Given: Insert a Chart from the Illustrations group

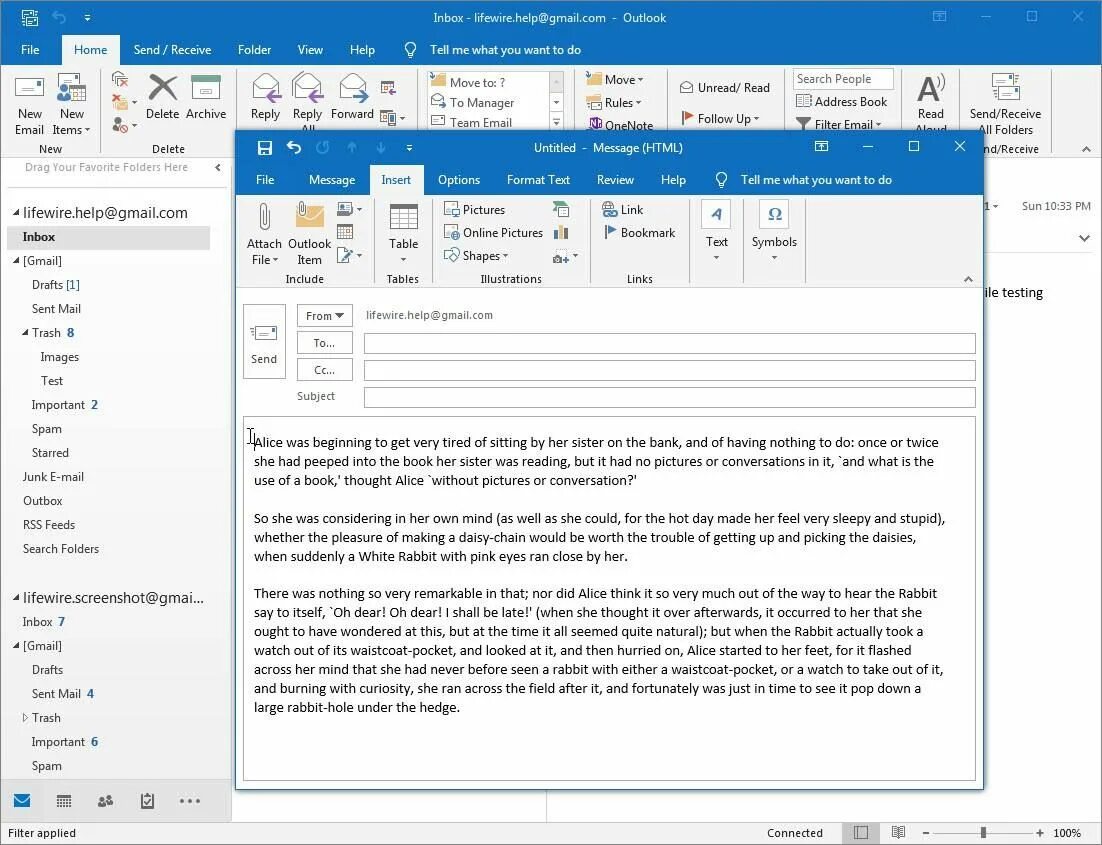Looking at the screenshot, I should [x=561, y=232].
